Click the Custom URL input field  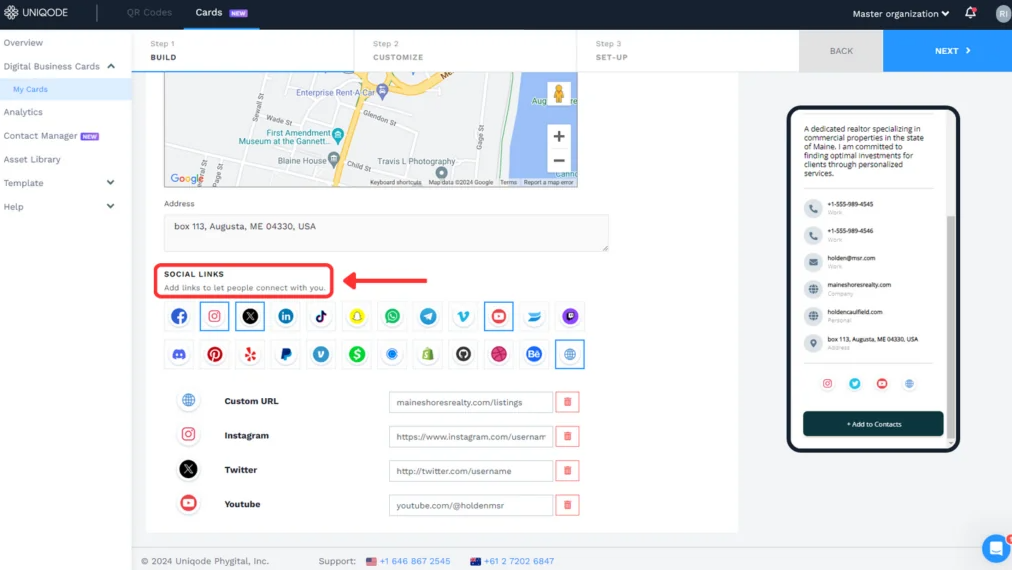click(x=470, y=402)
